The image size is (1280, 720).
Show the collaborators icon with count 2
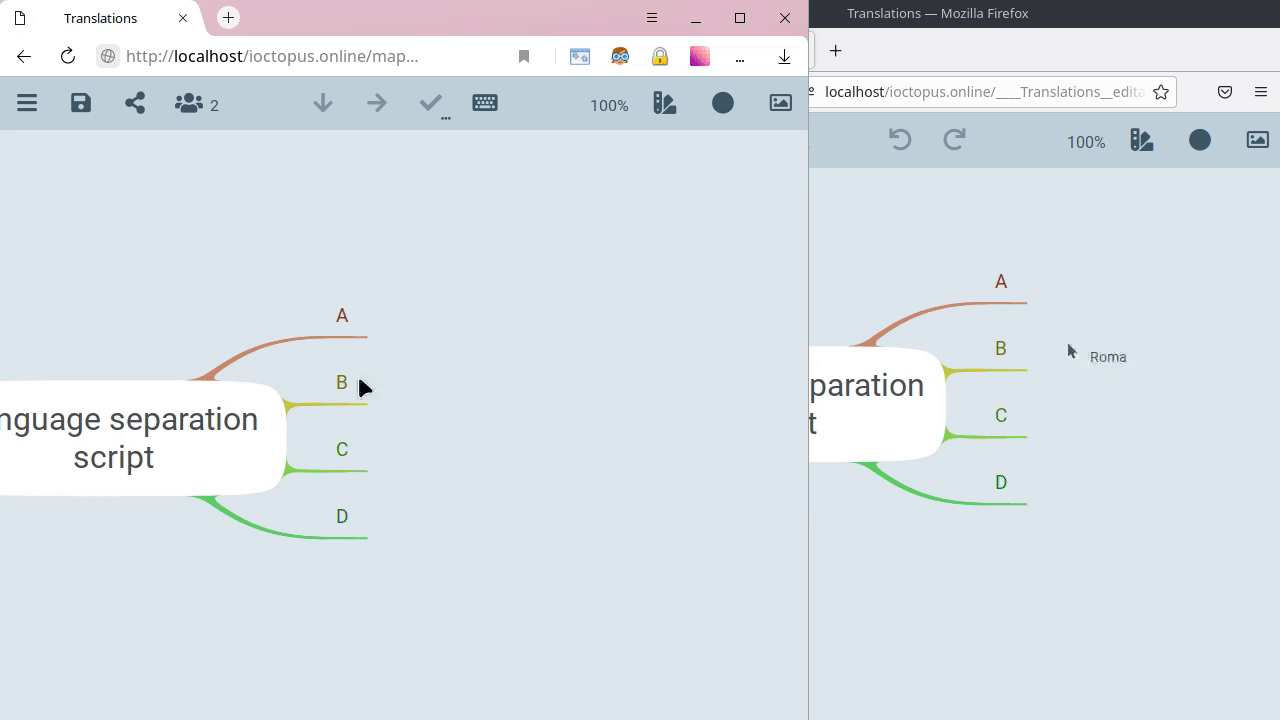tap(197, 104)
